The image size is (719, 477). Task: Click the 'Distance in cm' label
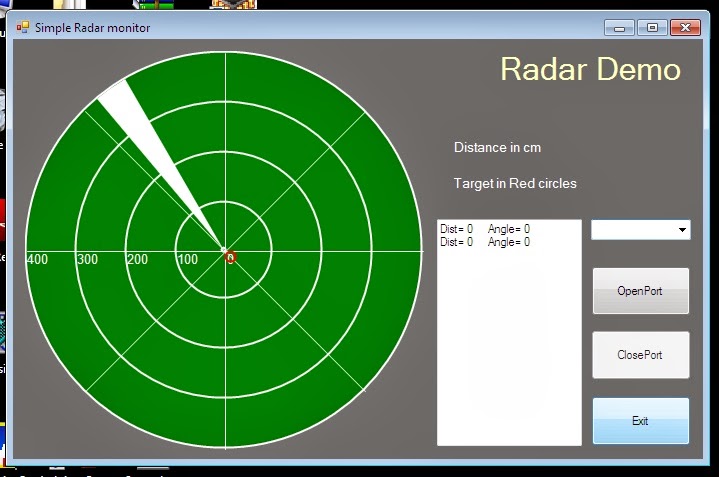(498, 148)
